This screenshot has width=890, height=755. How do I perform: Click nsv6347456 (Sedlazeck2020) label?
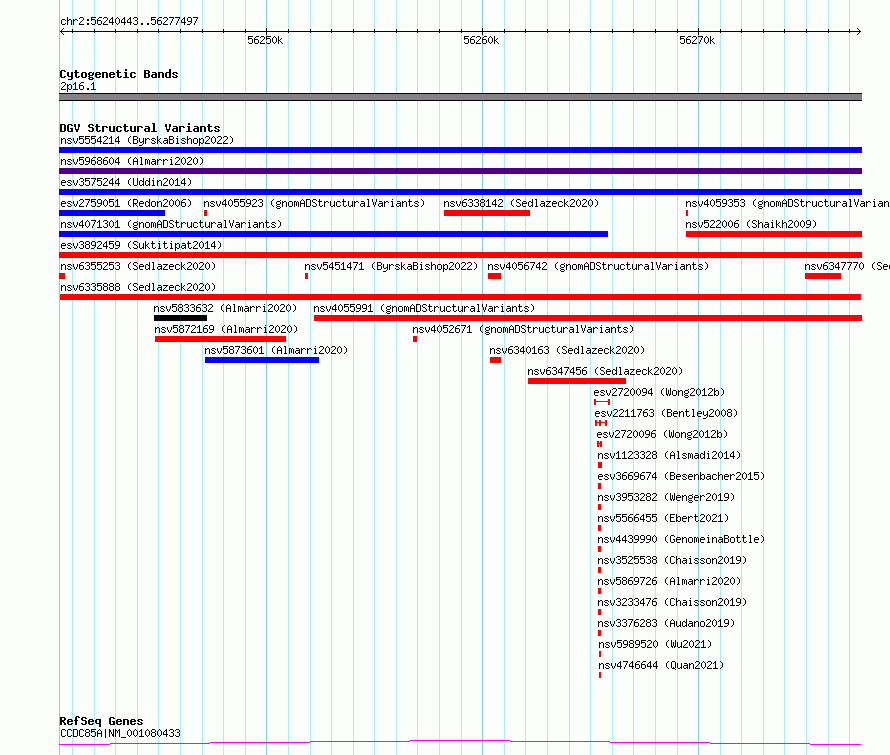click(605, 371)
